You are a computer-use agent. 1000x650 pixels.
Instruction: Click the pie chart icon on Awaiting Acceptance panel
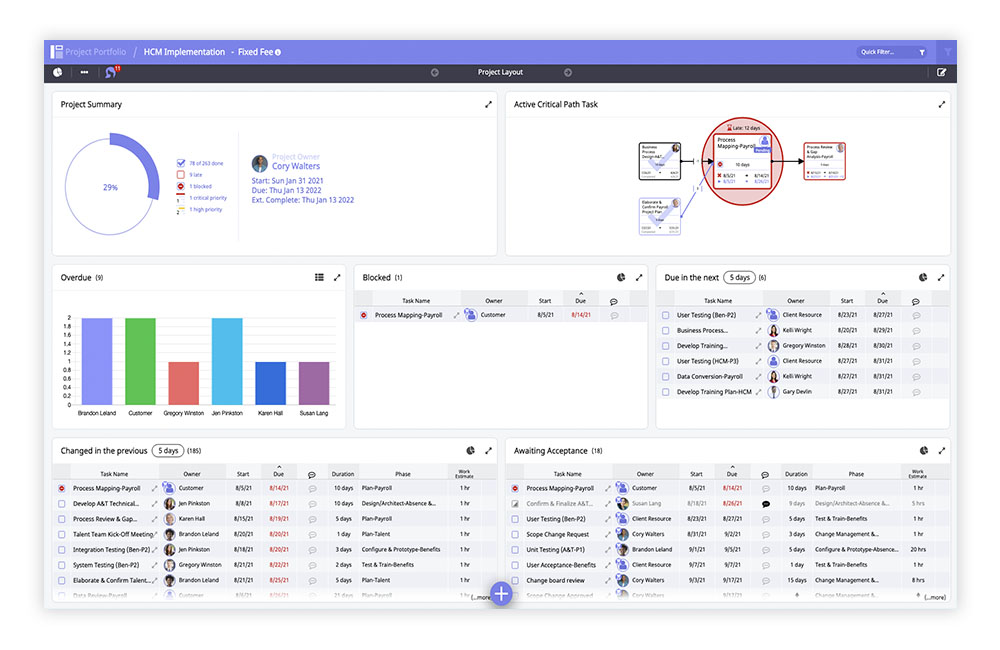tap(924, 450)
